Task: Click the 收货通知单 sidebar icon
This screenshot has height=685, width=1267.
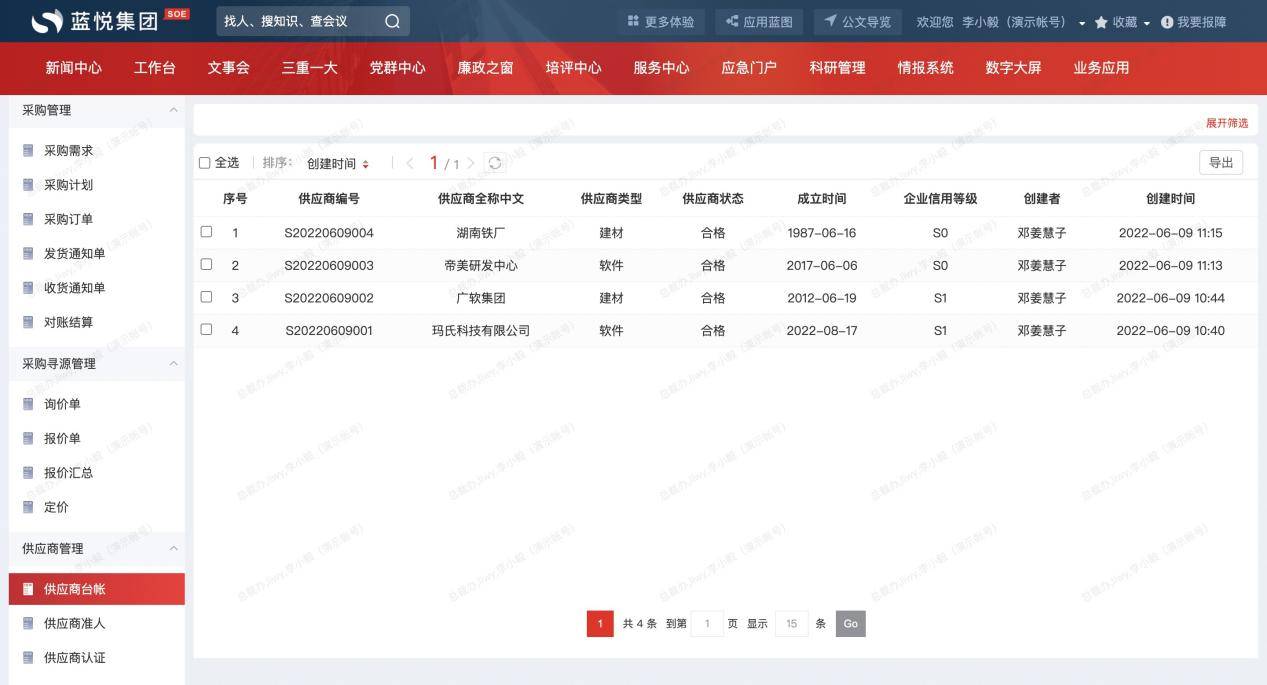Action: point(28,288)
